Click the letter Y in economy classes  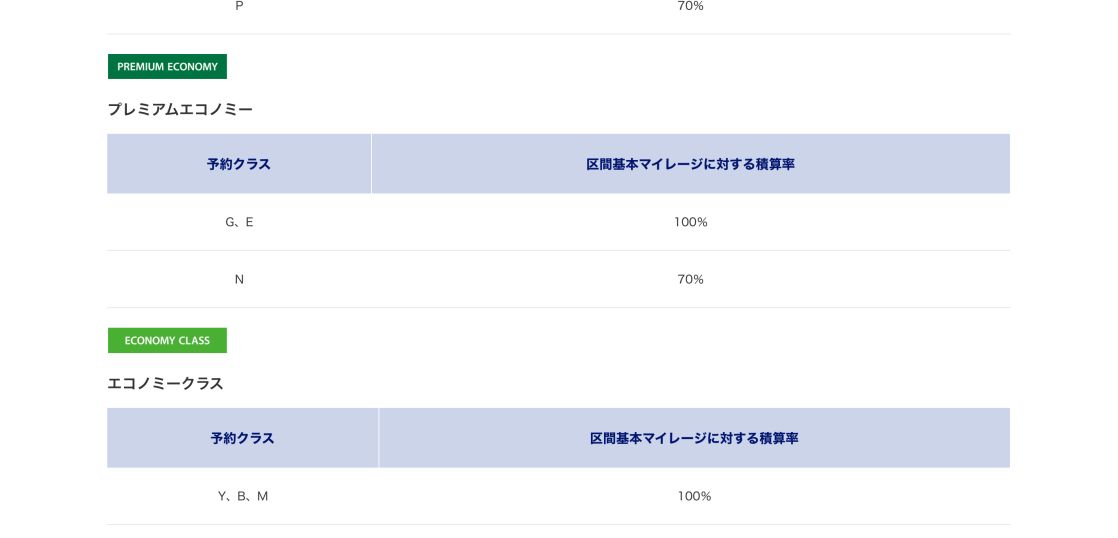[x=222, y=496]
